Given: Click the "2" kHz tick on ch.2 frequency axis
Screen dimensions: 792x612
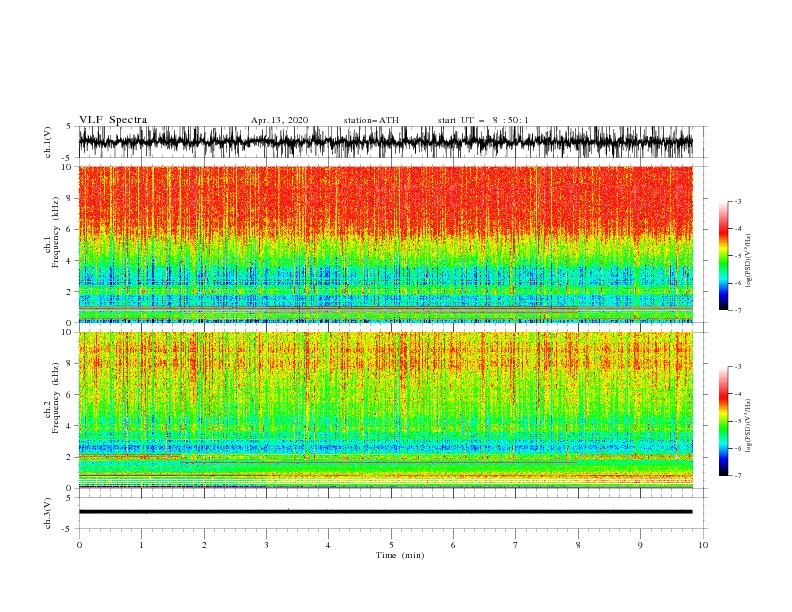Looking at the screenshot, I should point(69,457).
